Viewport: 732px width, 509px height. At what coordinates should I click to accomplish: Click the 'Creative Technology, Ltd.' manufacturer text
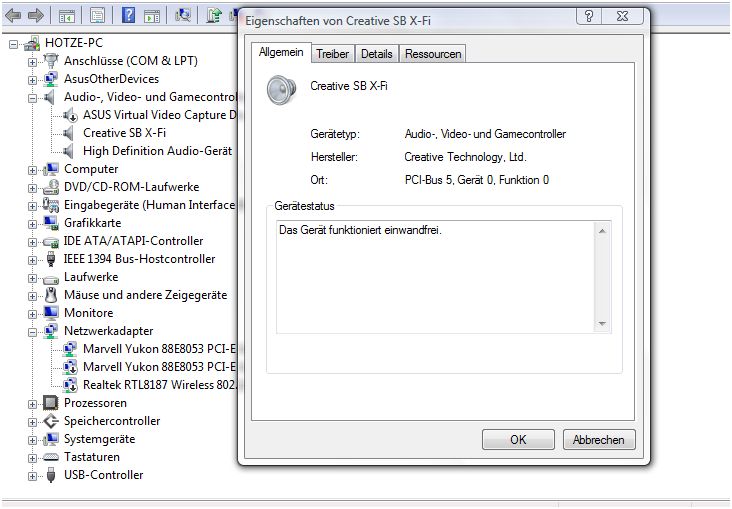[465, 157]
